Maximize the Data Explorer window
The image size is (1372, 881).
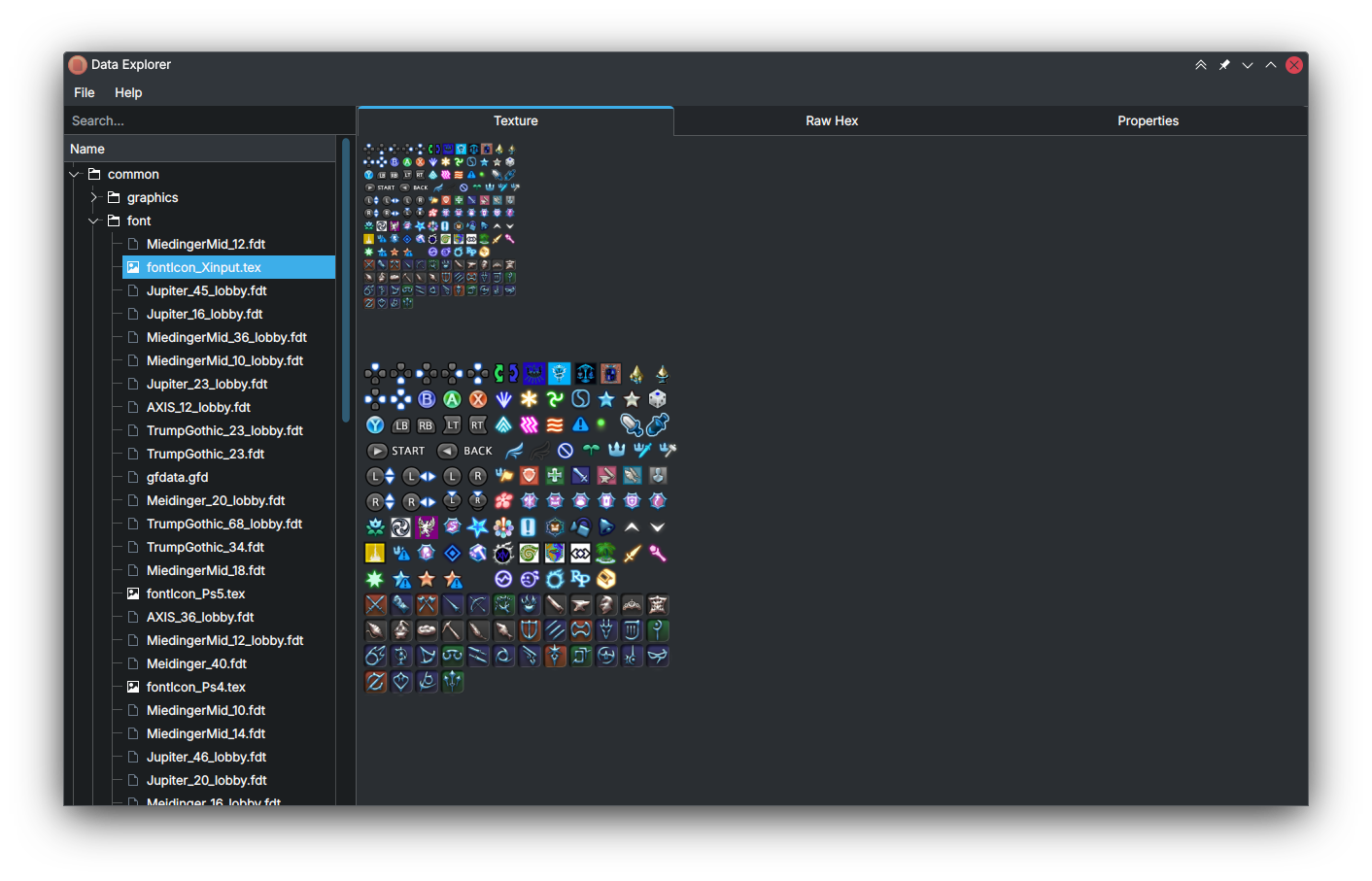click(x=1271, y=65)
